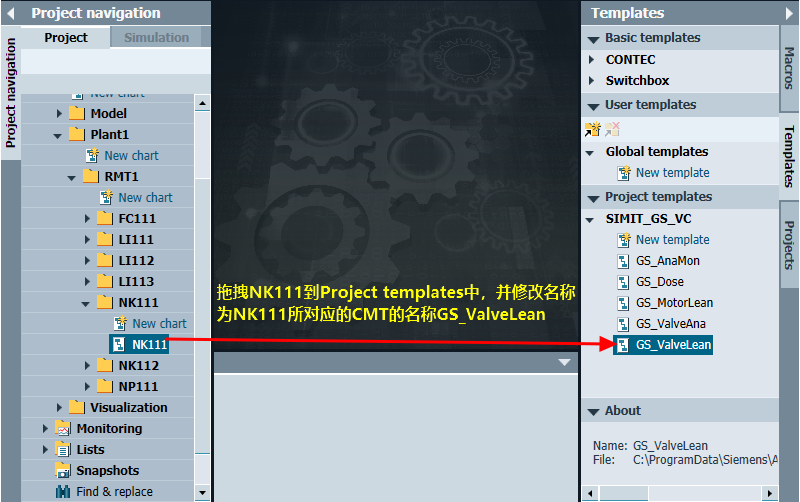
Task: Click About panel scroll right arrow
Action: click(770, 493)
